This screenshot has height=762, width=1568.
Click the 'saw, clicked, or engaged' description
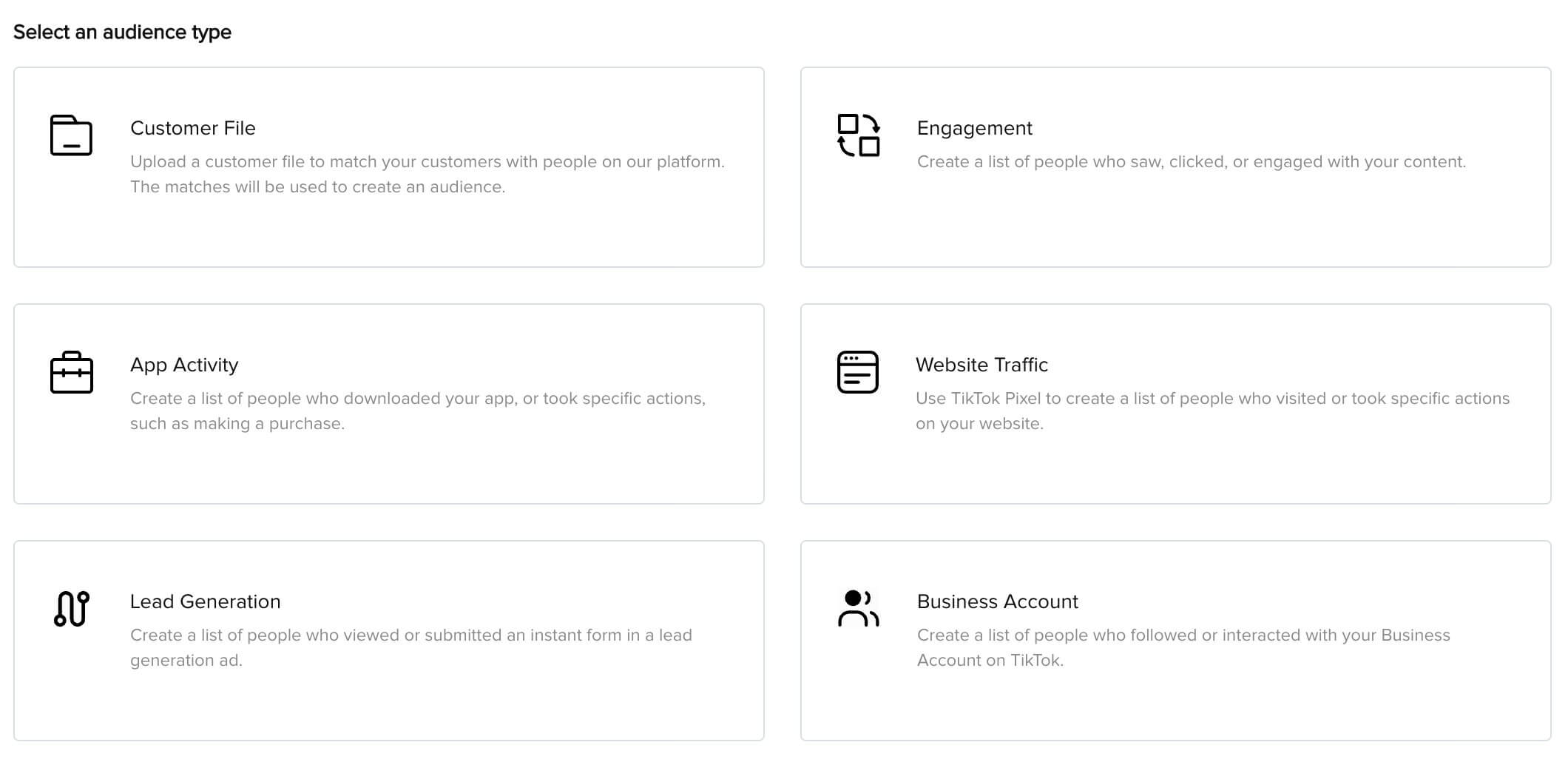(1191, 162)
